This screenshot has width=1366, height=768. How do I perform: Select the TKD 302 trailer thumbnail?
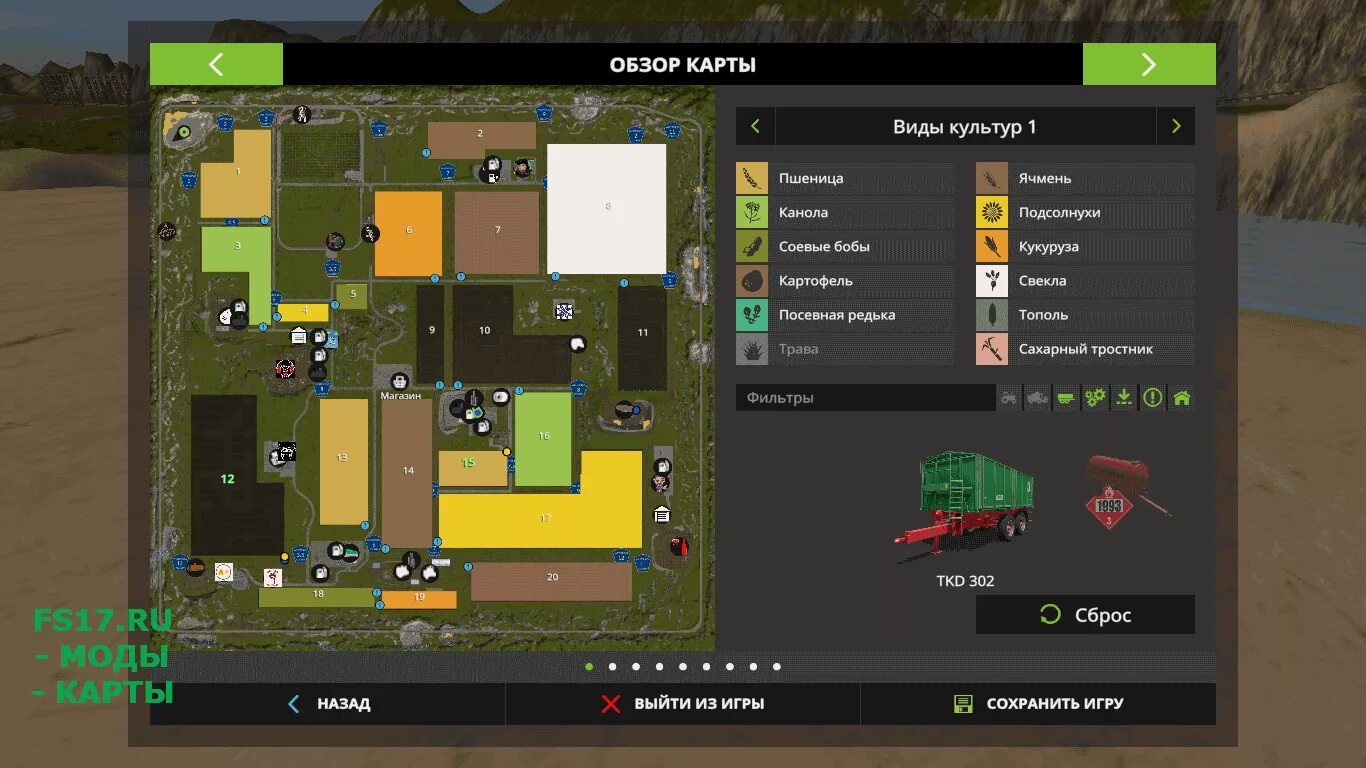point(965,506)
